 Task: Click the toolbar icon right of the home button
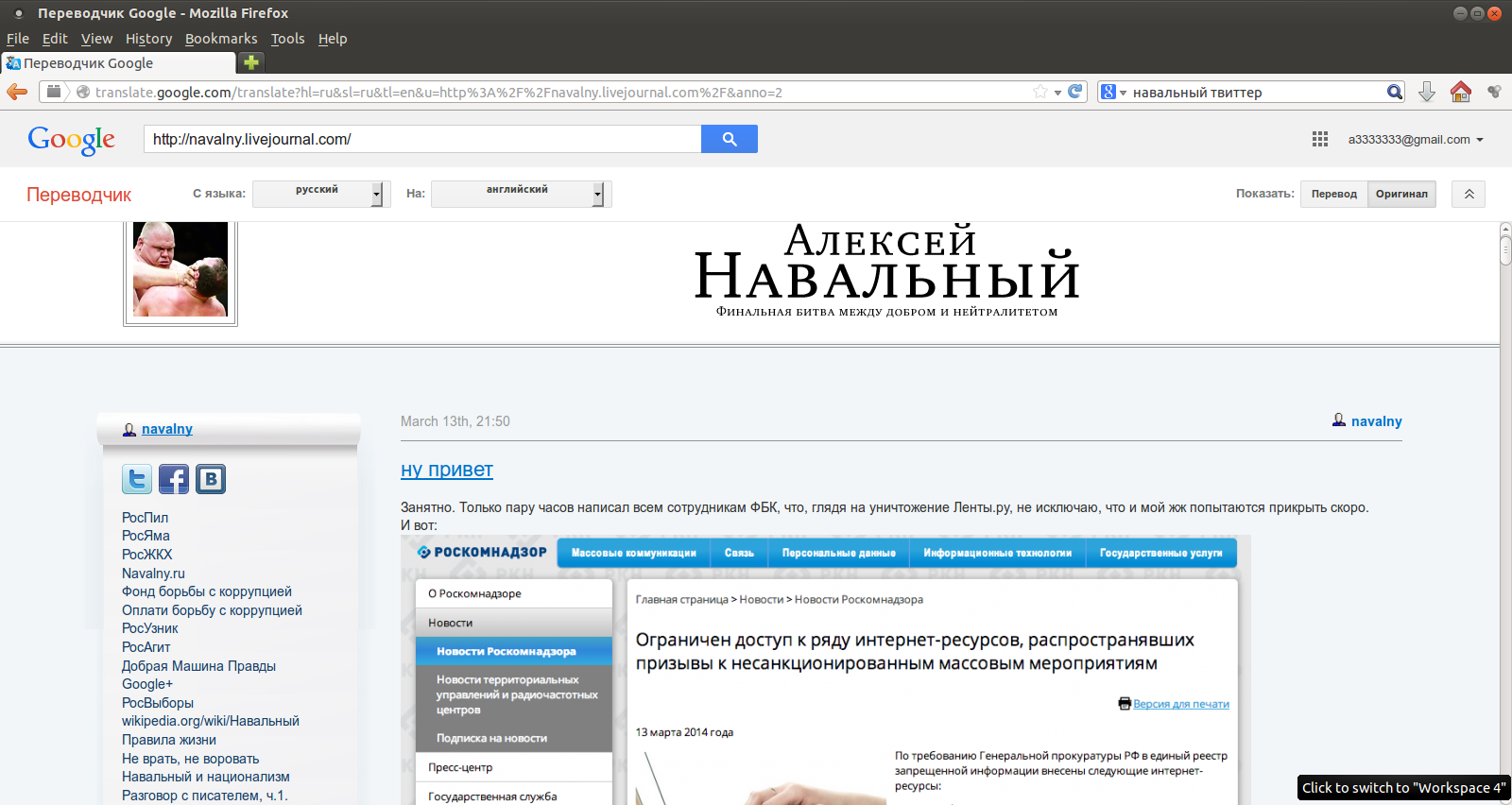(x=1494, y=92)
